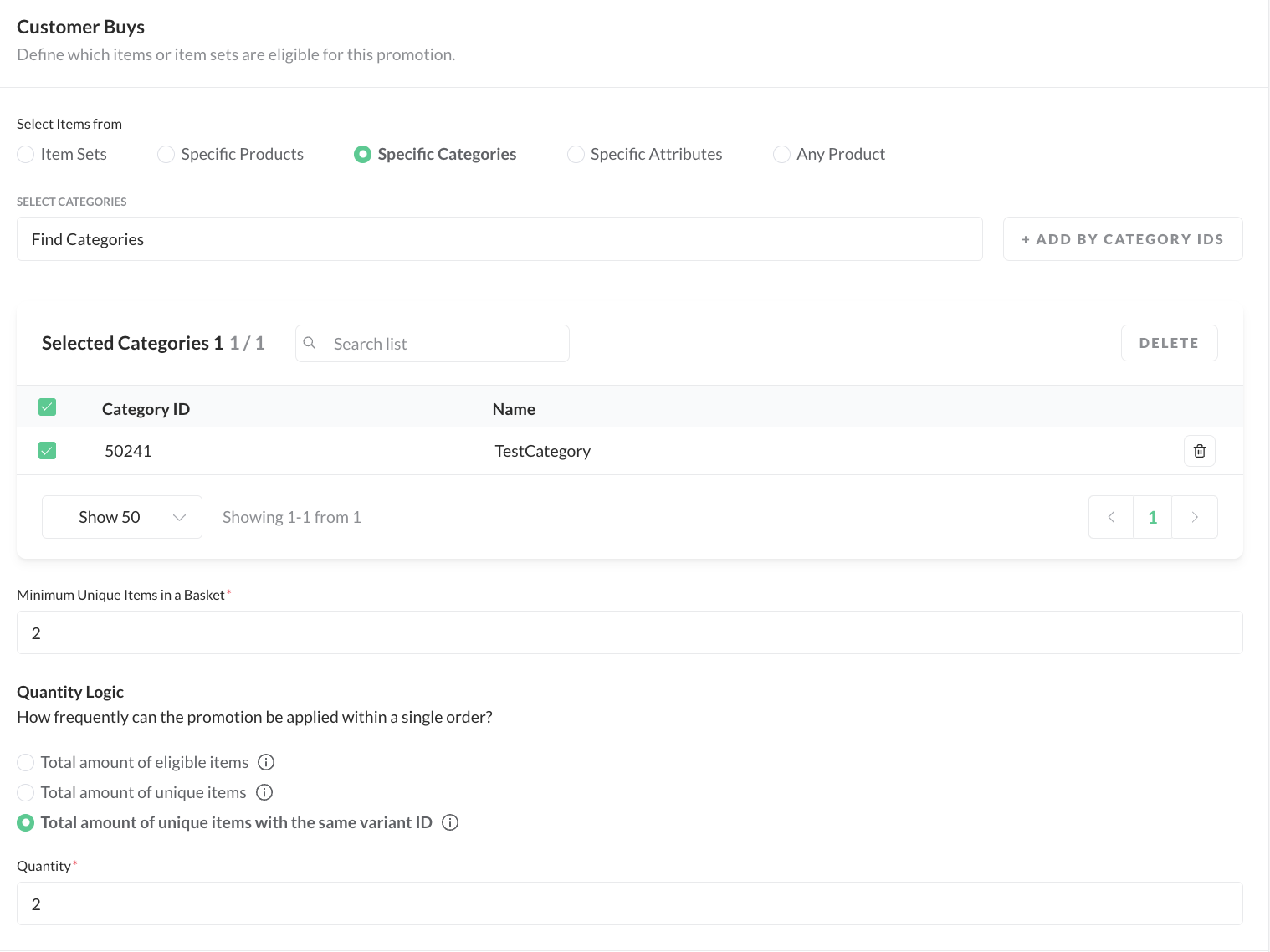Go to next page with right chevron
Screen dimensions: 1270x952
(1195, 517)
